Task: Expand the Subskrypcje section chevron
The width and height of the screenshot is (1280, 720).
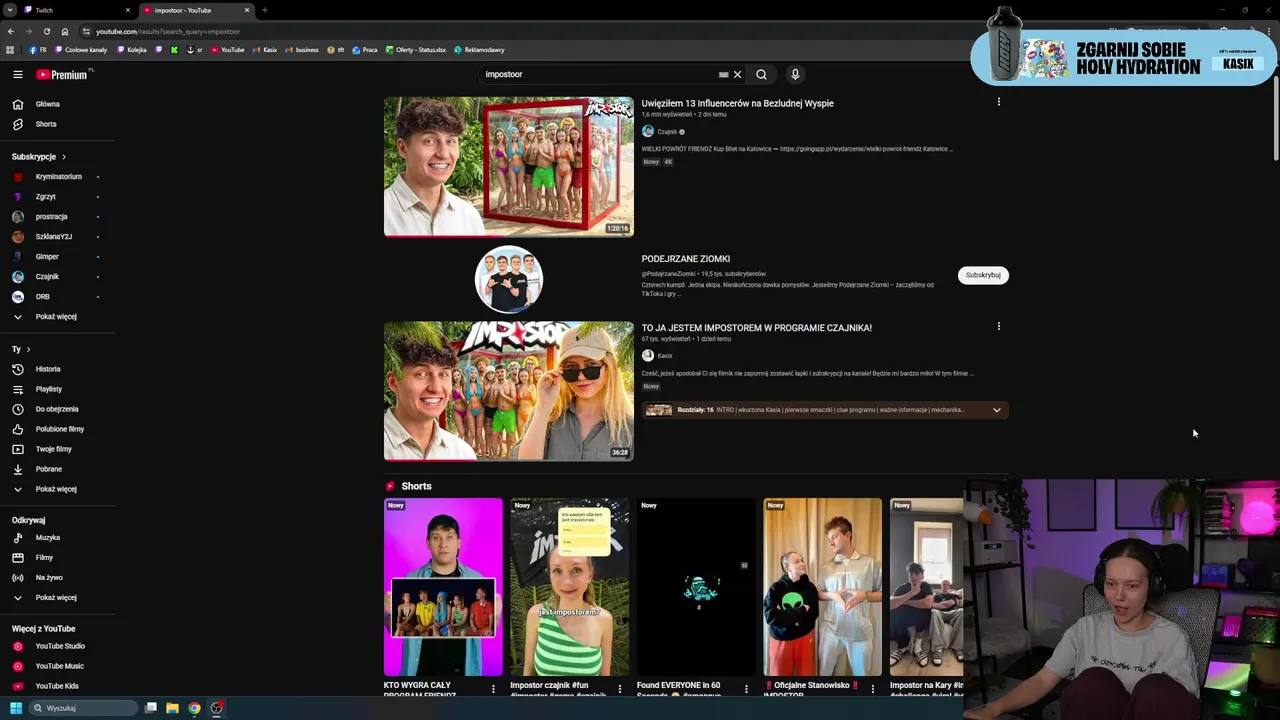Action: 63,157
